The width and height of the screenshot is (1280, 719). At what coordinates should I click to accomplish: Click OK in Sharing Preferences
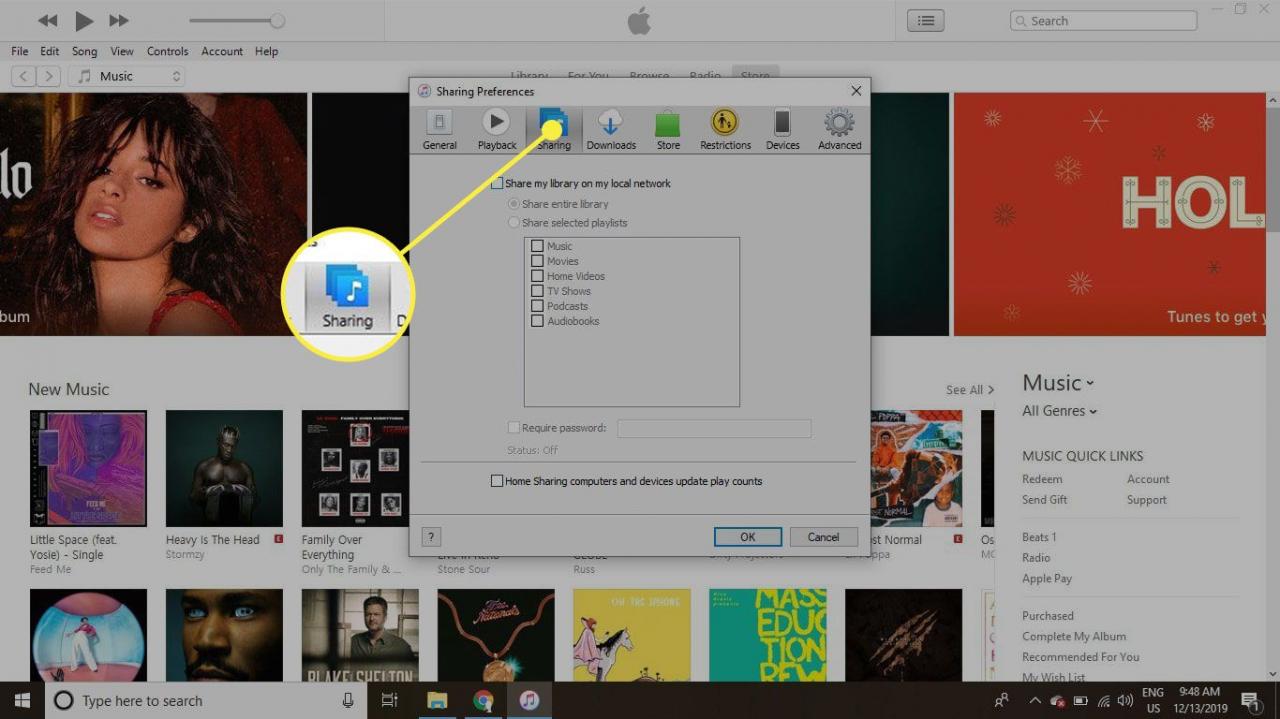pyautogui.click(x=748, y=537)
